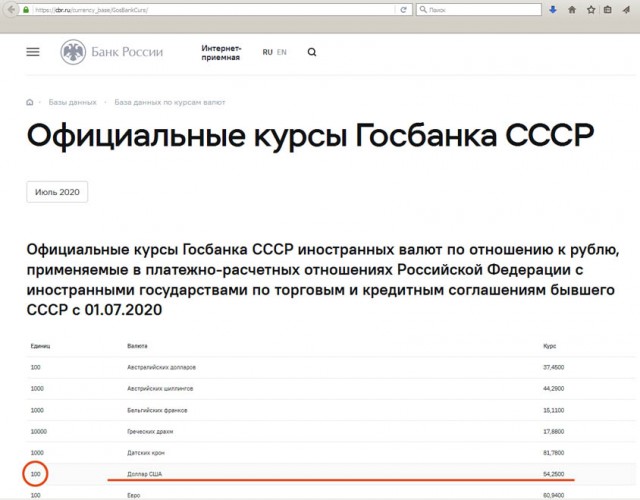Screen dimensions: 640x500
Task: Open the Интернет-приемная link
Action: coord(221,53)
